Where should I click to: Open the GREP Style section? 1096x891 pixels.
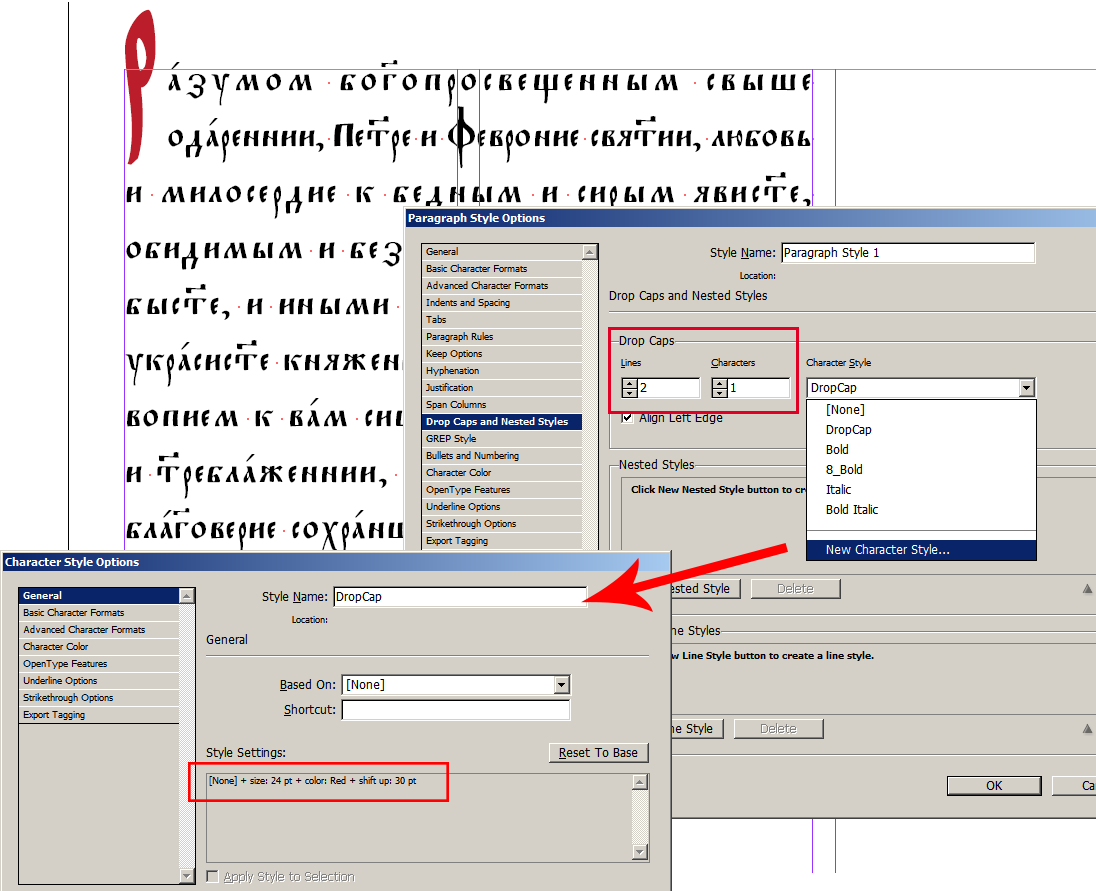[x=502, y=439]
